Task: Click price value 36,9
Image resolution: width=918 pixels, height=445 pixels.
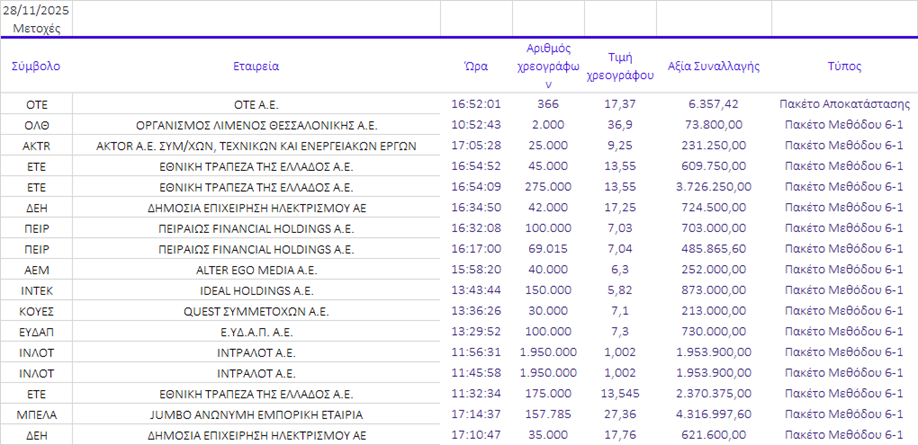Action: 620,125
